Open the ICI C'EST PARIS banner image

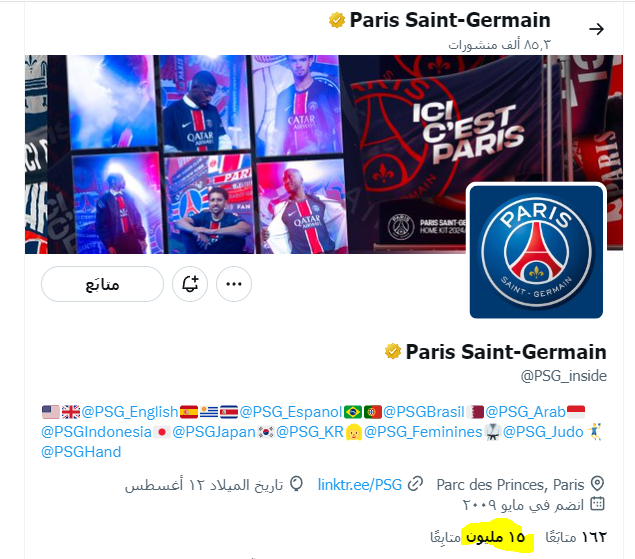point(324,154)
